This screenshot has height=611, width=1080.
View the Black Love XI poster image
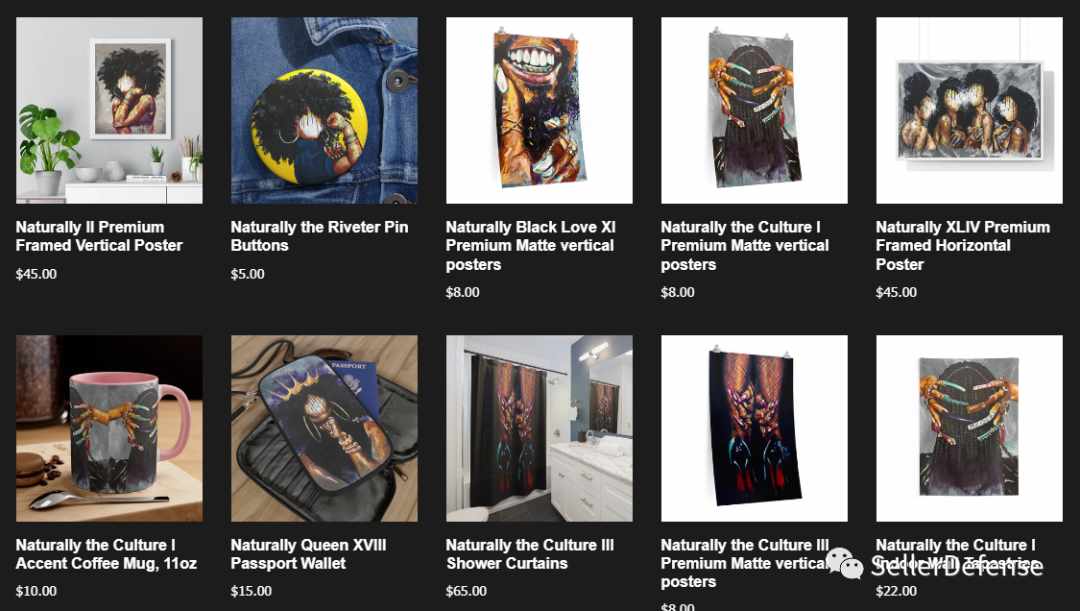pyautogui.click(x=539, y=110)
